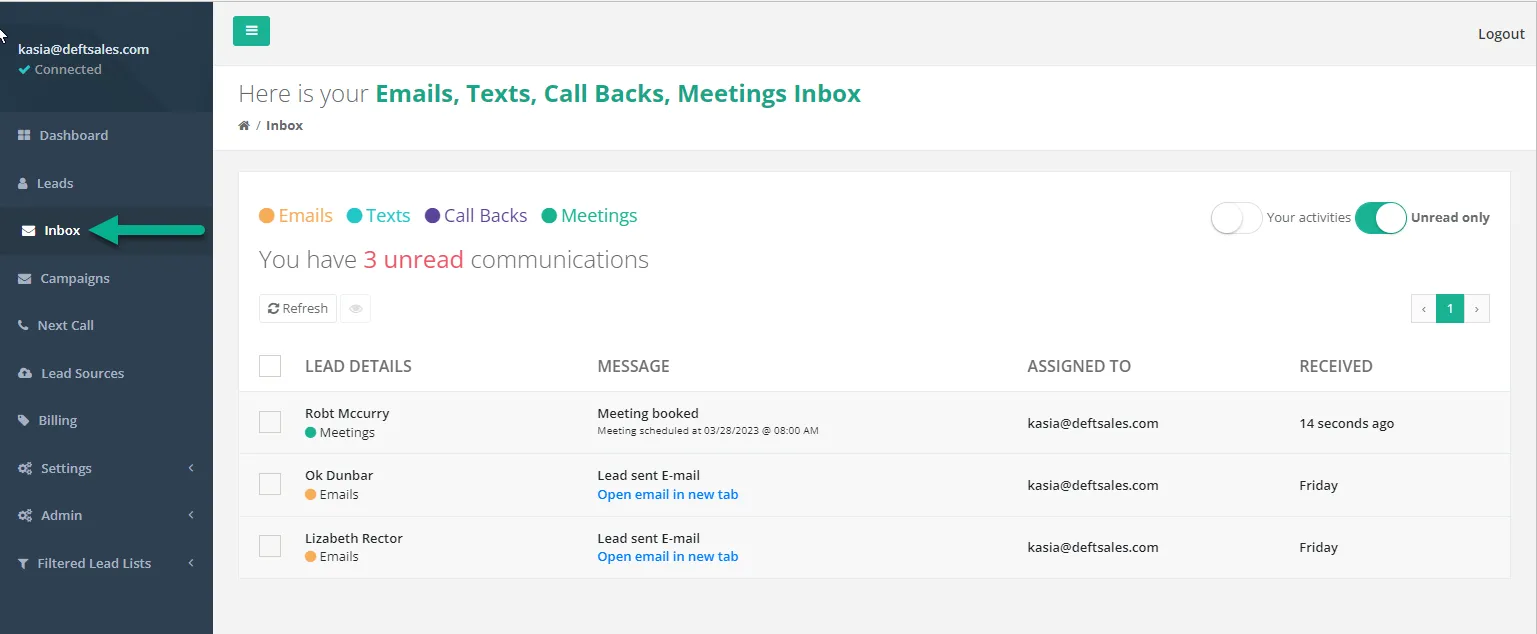This screenshot has width=1537, height=634.
Task: Click the eye mark-as-read button
Action: coord(355,309)
